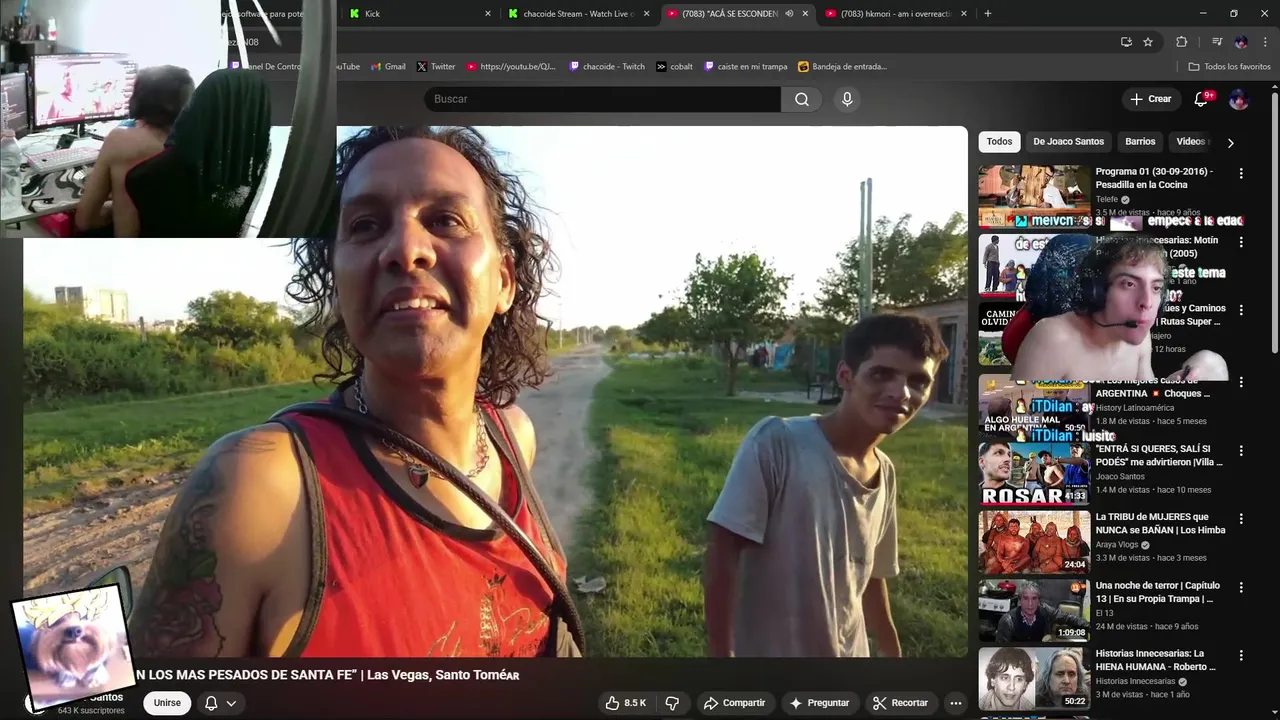Open a new browser tab with the plus
The height and width of the screenshot is (720, 1280).
point(988,14)
